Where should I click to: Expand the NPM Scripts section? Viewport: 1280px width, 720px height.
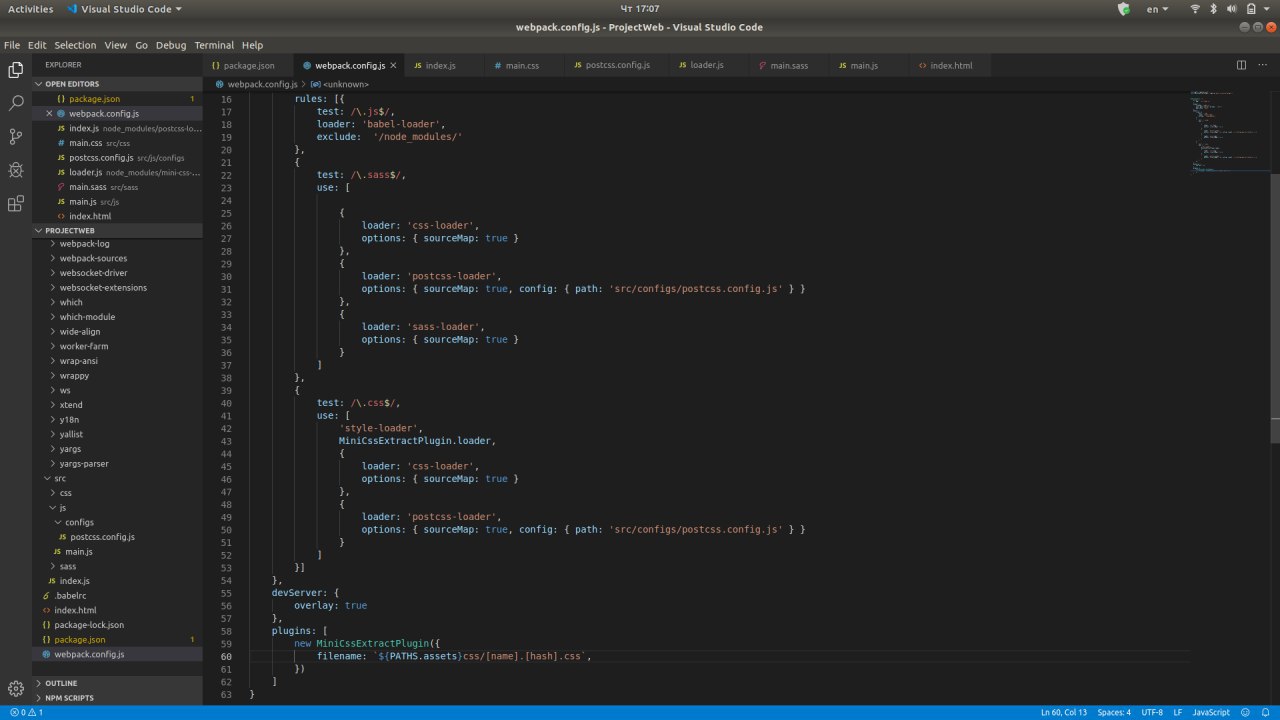click(x=69, y=698)
